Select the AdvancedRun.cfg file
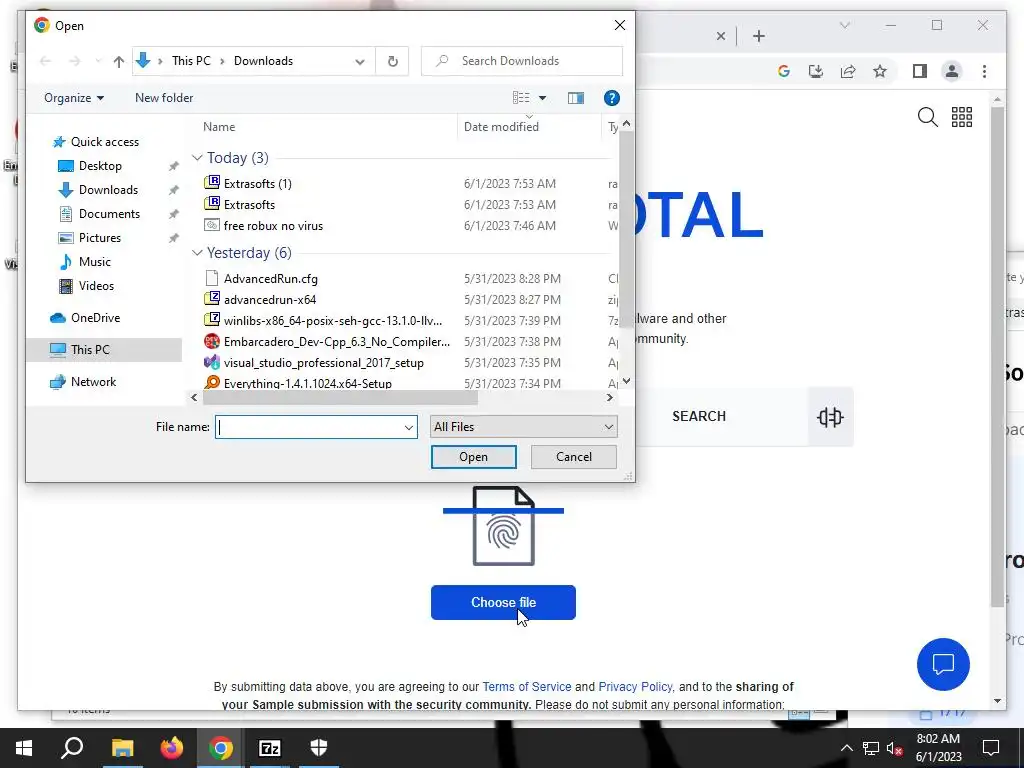This screenshot has height=768, width=1024. [270, 279]
